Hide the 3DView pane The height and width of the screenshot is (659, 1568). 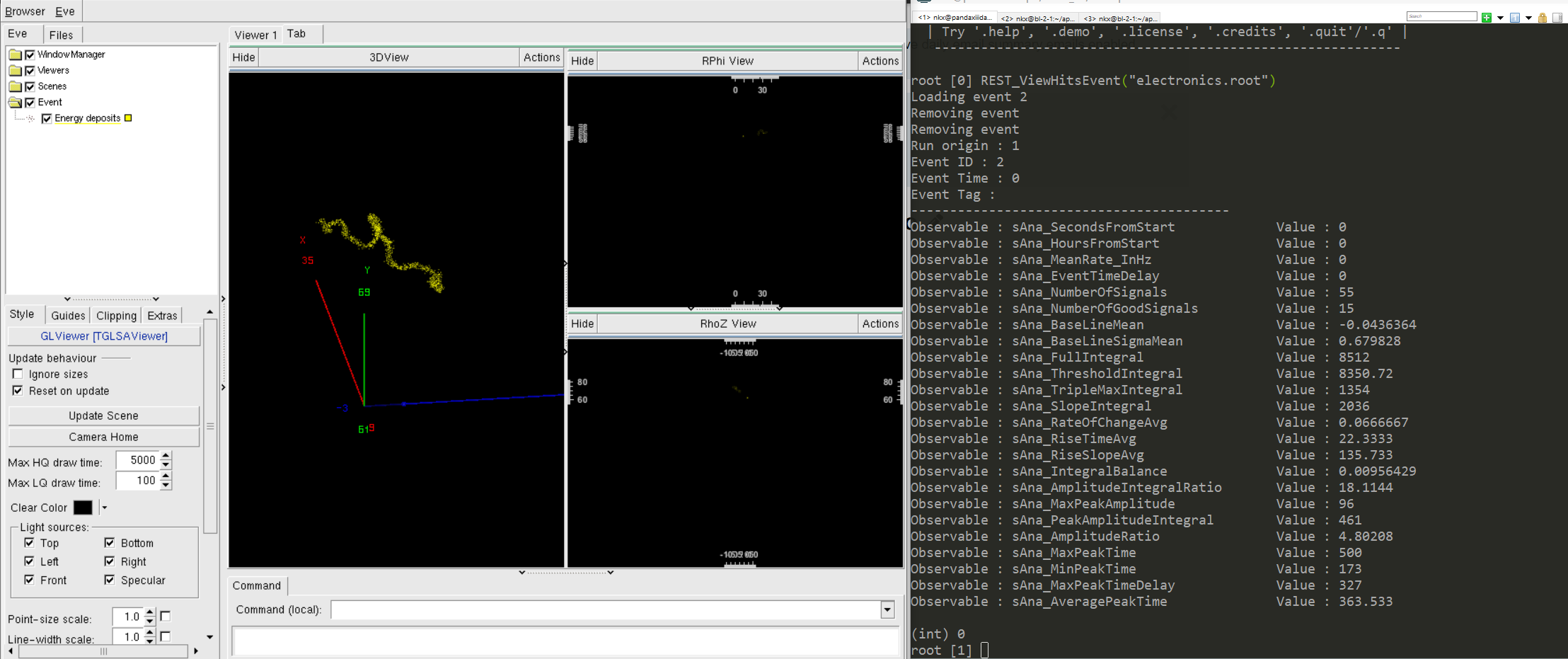coord(244,57)
